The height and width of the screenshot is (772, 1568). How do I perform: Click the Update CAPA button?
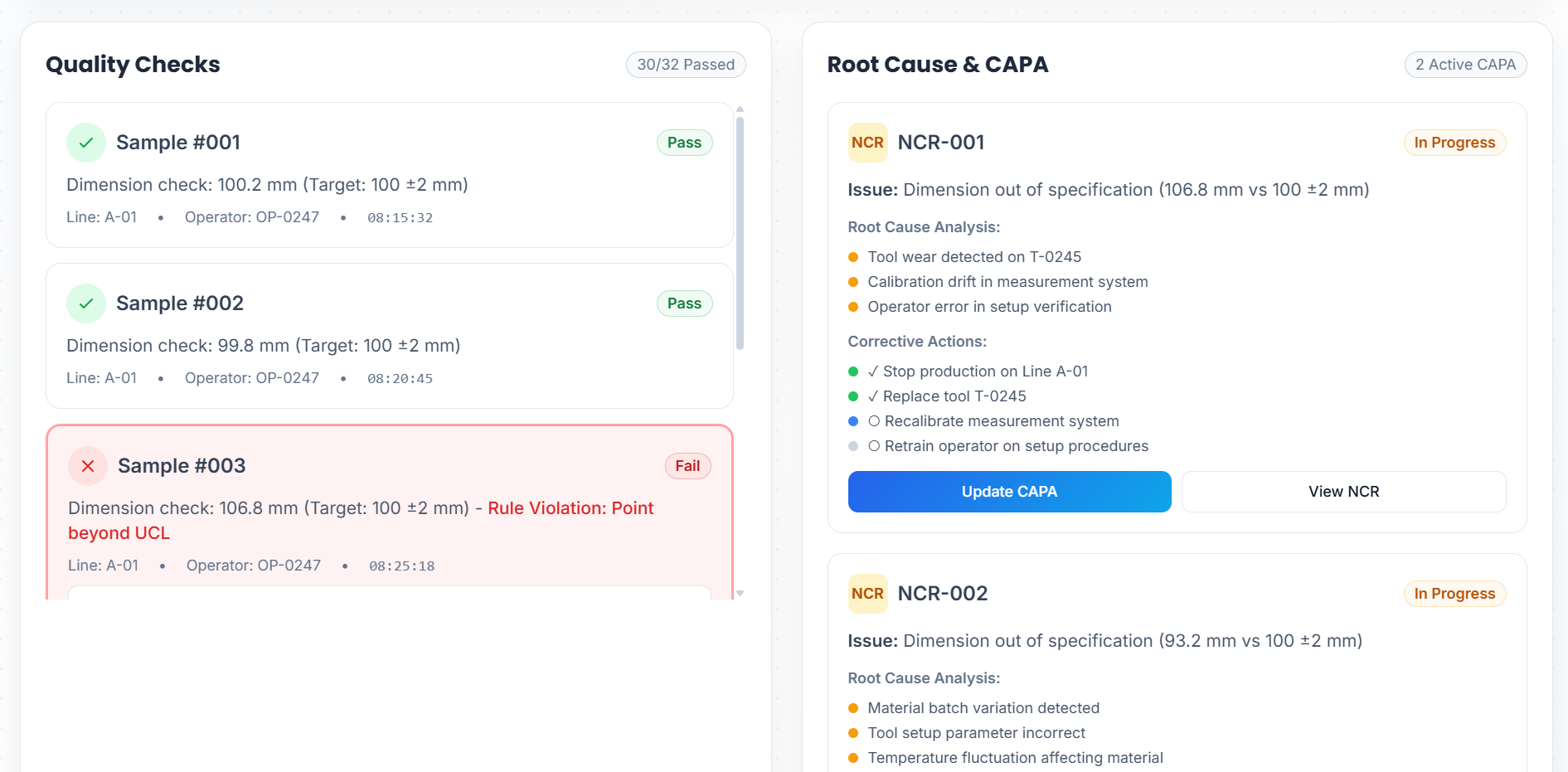1009,492
